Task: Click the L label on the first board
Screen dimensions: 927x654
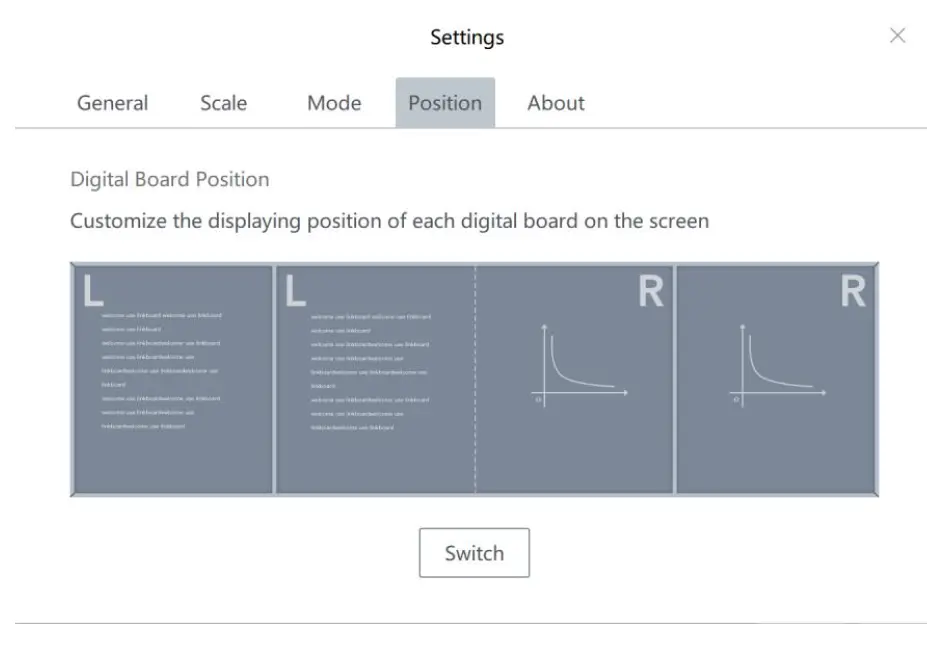Action: [x=88, y=290]
